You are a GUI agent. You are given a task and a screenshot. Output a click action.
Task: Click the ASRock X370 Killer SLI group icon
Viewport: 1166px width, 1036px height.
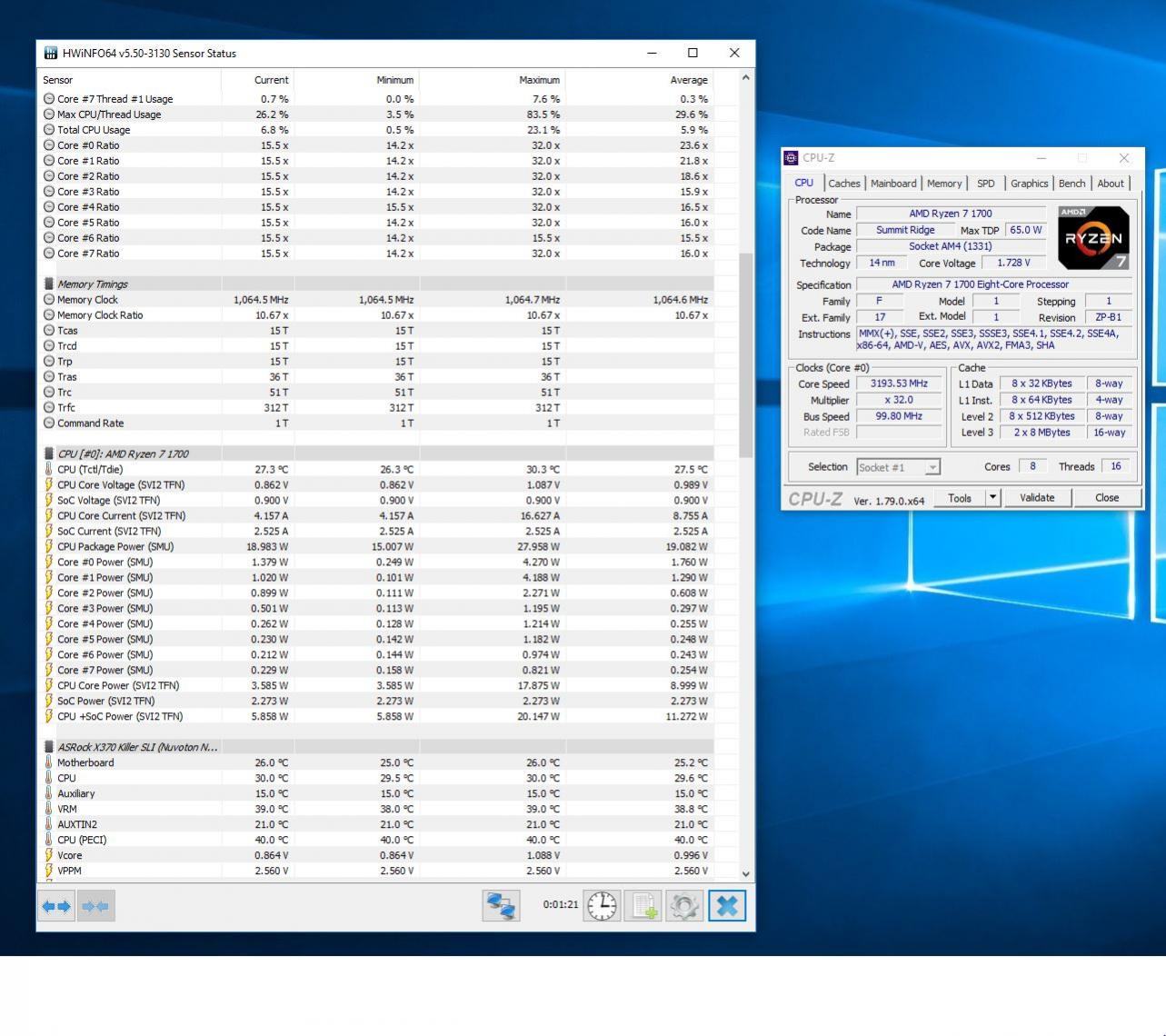coord(49,747)
